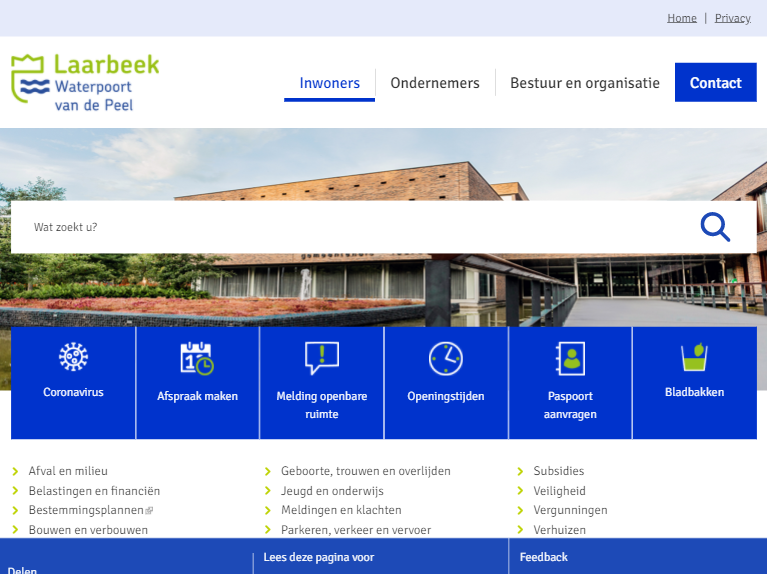
Task: Click the Laarbeek Waterpoort van de Peel logo
Action: pos(85,83)
